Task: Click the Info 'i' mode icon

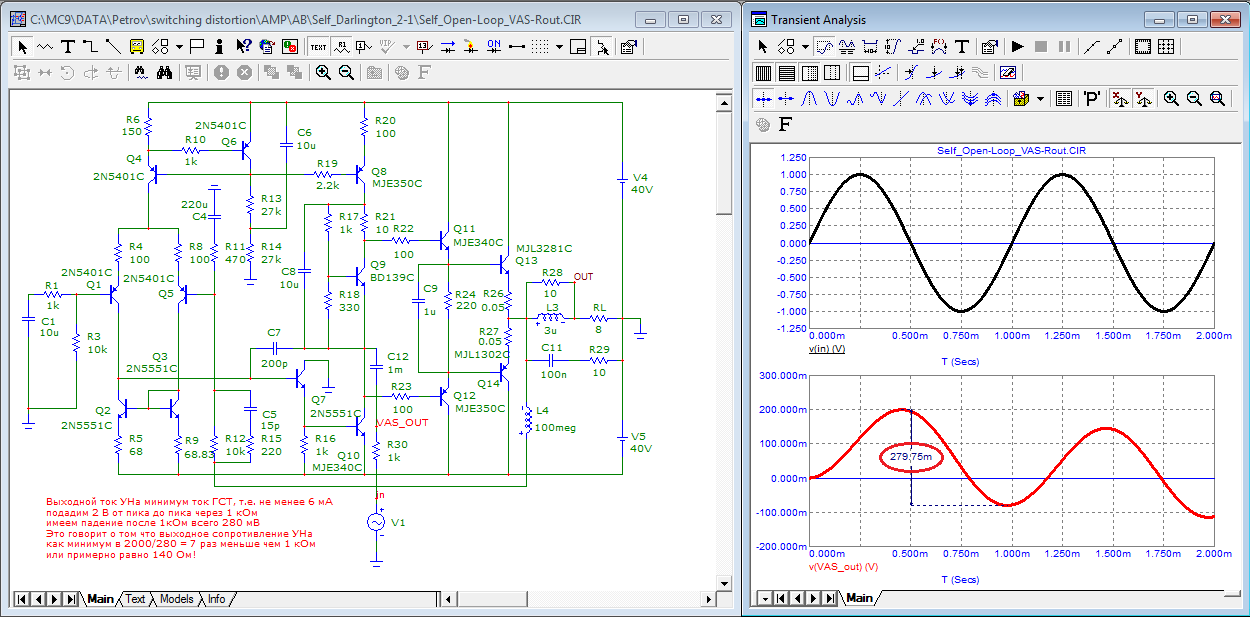Action: click(219, 46)
